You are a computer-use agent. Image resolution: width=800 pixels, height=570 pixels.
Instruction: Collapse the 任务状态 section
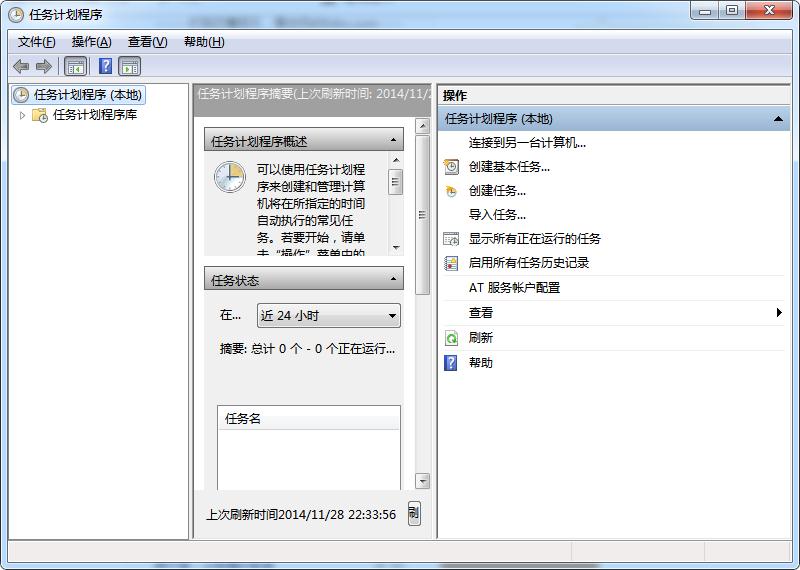(393, 279)
